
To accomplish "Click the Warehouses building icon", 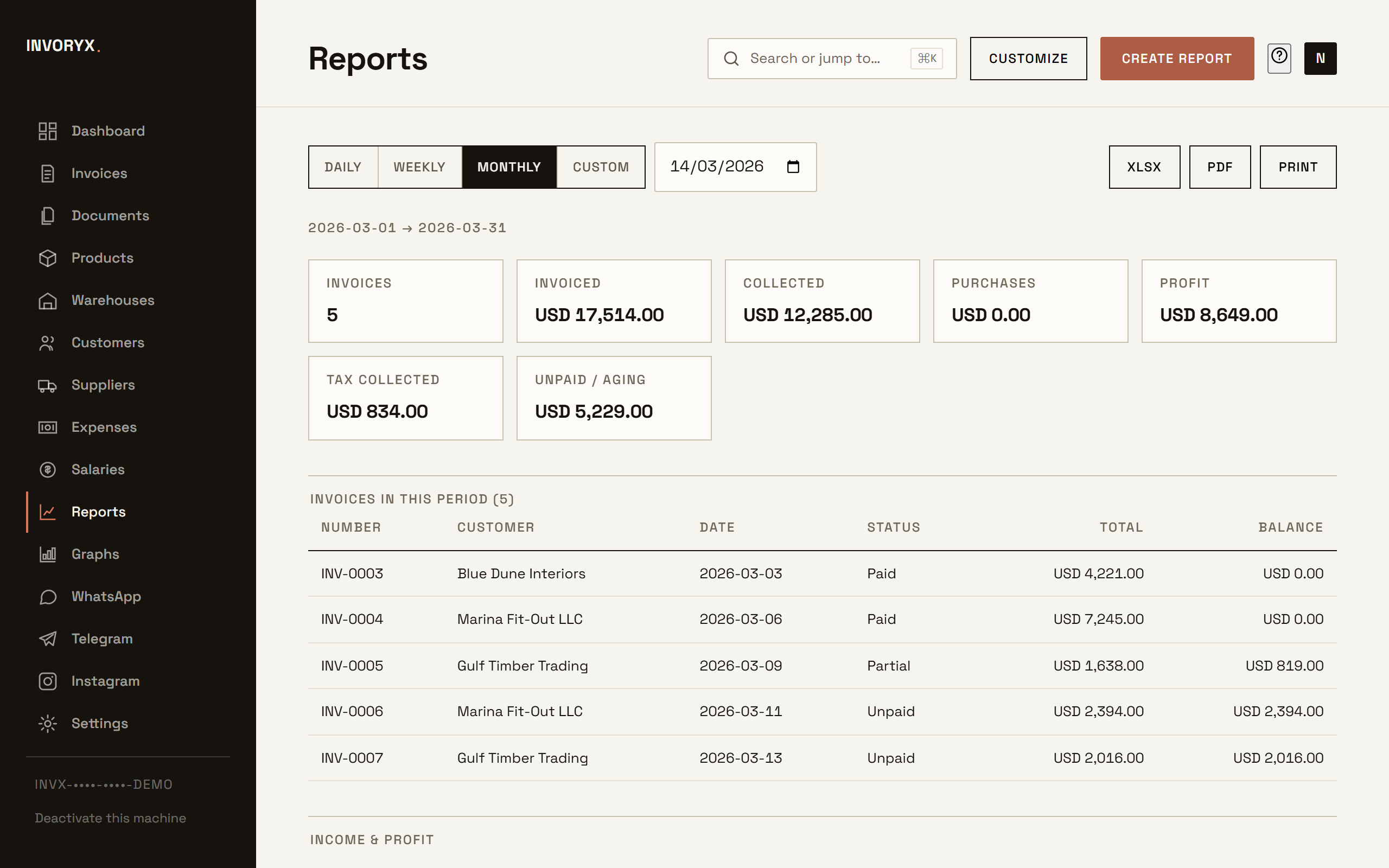I will [x=48, y=300].
